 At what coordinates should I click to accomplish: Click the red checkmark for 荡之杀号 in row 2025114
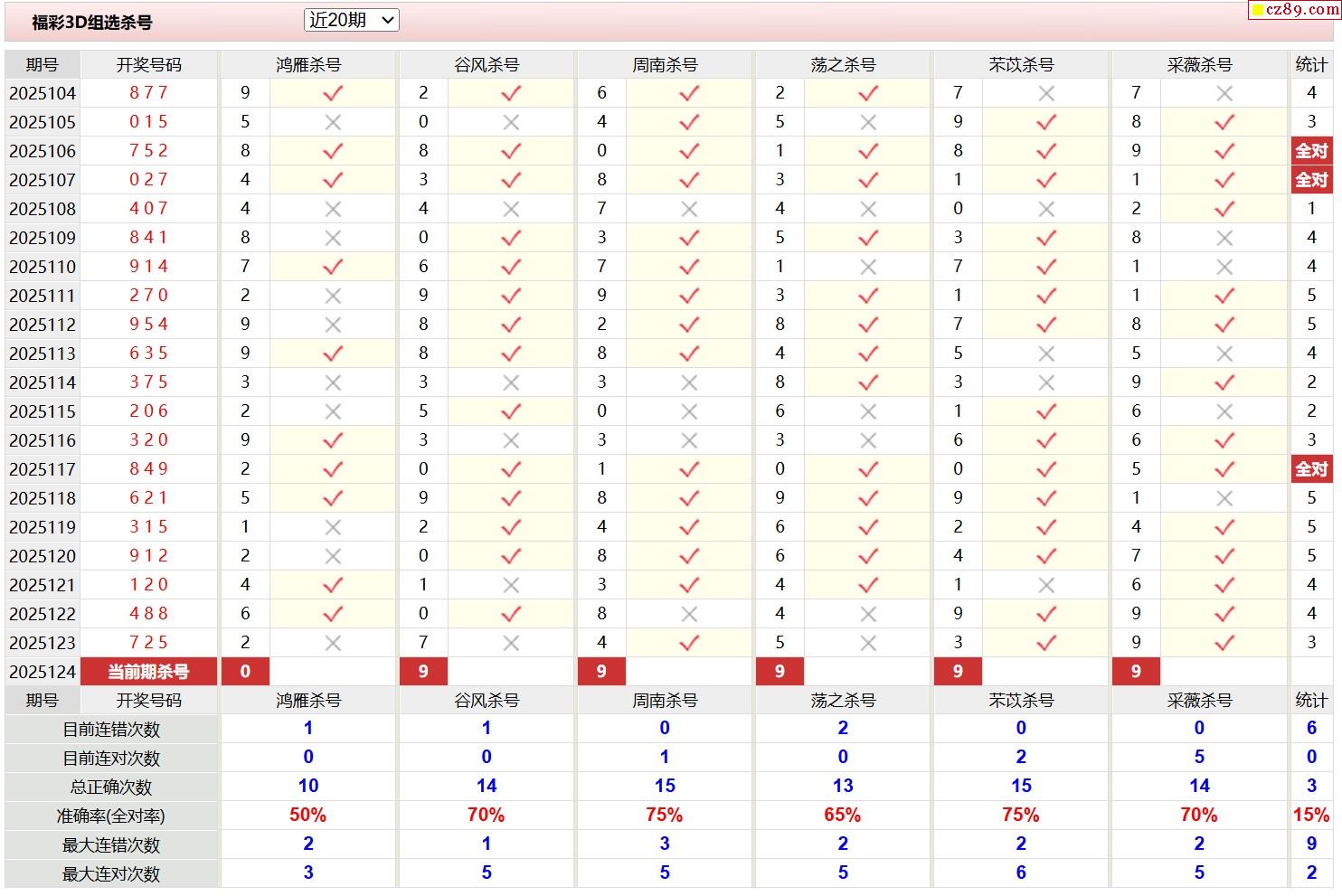tap(868, 382)
